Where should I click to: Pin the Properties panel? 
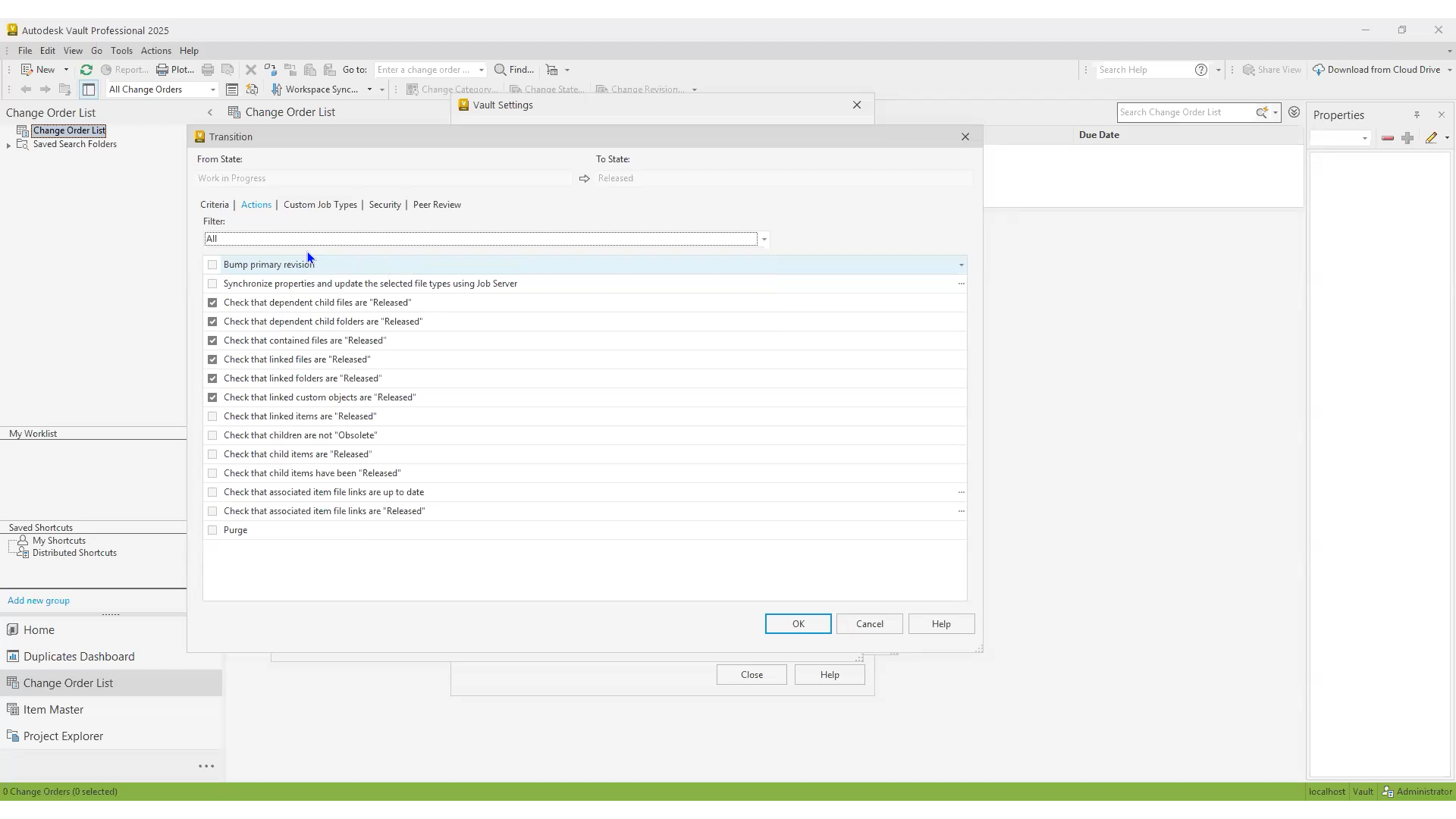1417,115
